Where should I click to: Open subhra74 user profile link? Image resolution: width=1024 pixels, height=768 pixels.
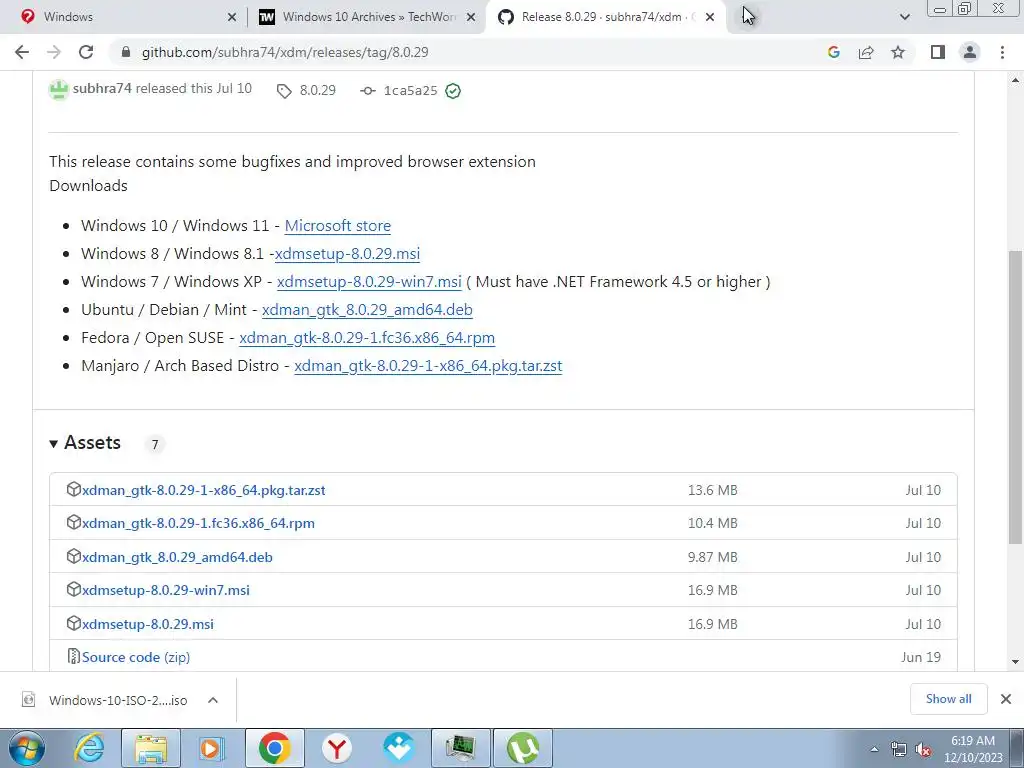[x=102, y=88]
